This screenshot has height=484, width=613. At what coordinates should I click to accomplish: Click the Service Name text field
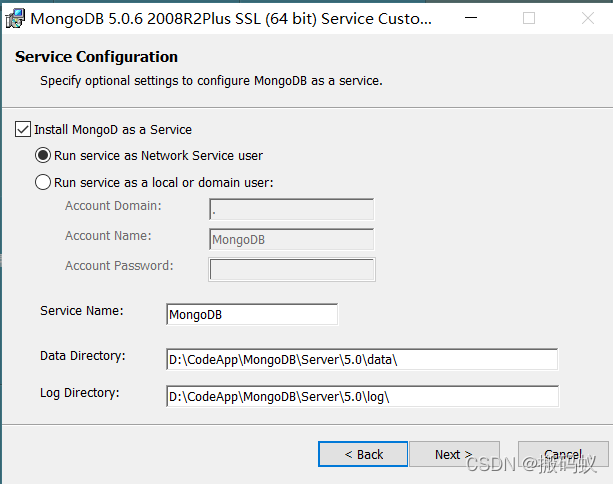(252, 314)
